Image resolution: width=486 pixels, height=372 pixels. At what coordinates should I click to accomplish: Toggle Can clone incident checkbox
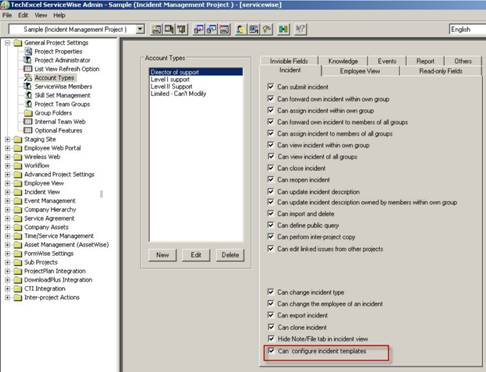271,327
